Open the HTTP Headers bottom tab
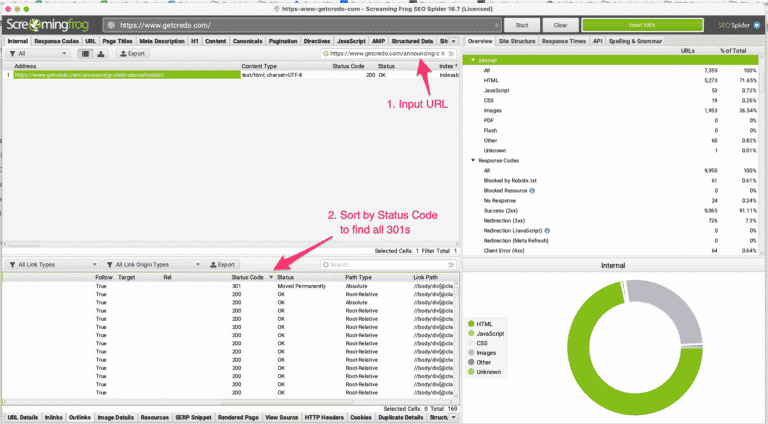 point(324,417)
